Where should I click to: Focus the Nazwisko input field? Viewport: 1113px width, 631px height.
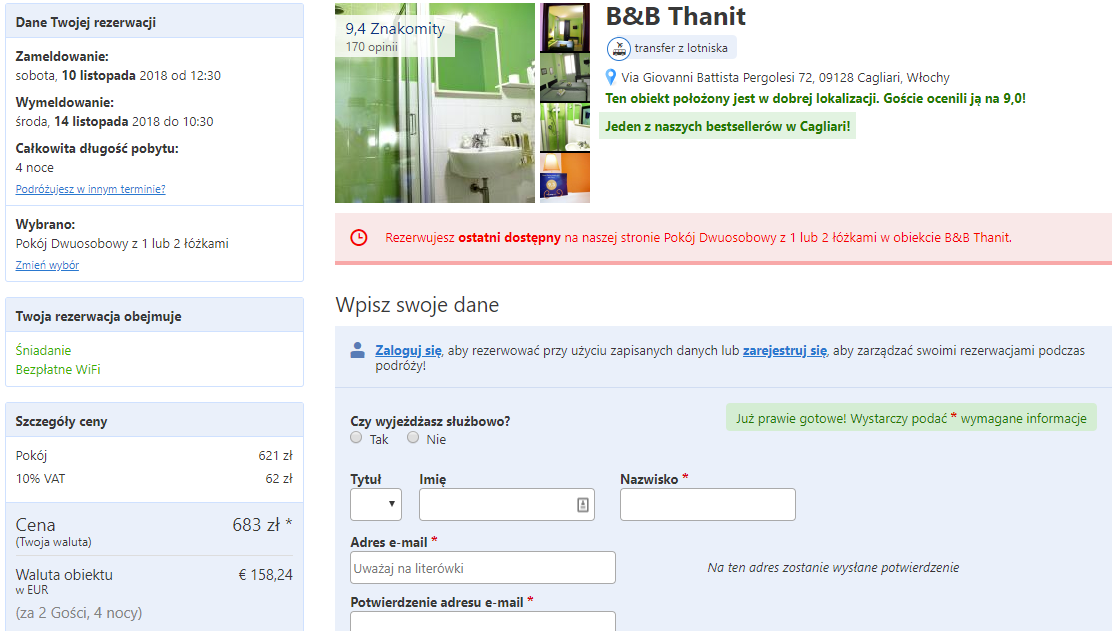point(708,505)
